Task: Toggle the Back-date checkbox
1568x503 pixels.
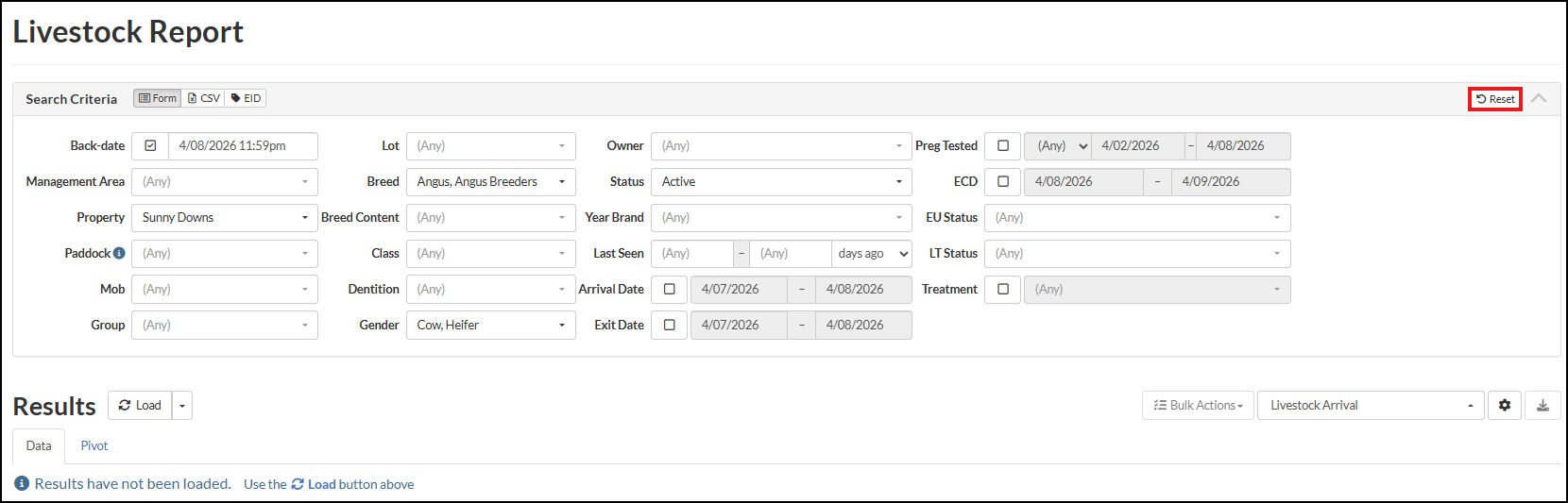Action: [150, 146]
